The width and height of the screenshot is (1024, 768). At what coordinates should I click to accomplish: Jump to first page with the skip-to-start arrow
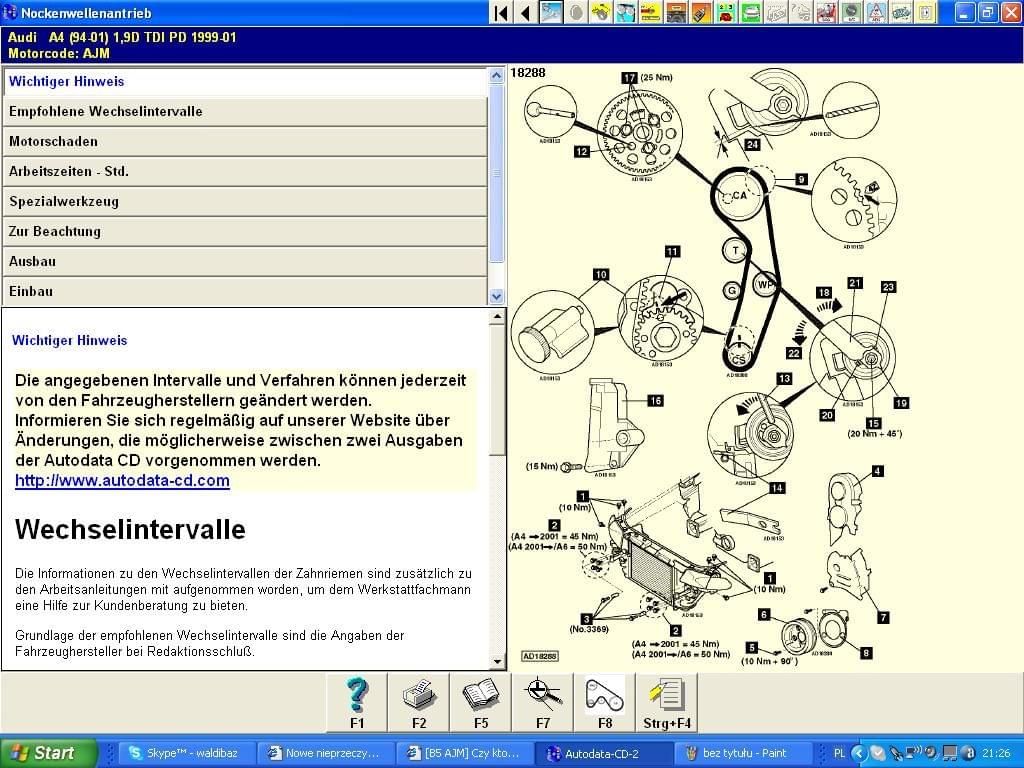pos(501,13)
